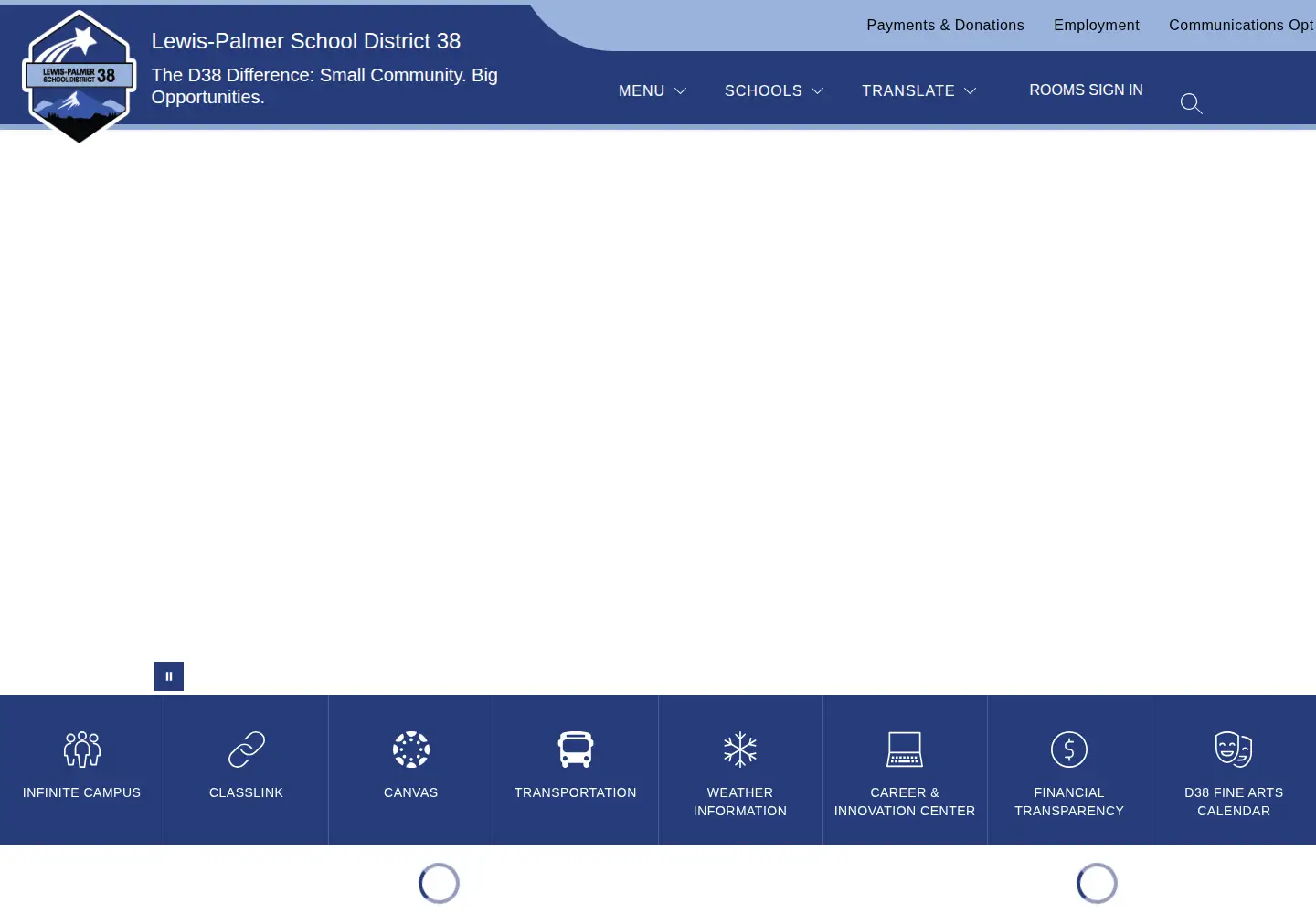This screenshot has height=914, width=1316.
Task: Pause the slideshow with the pause button
Action: click(169, 676)
